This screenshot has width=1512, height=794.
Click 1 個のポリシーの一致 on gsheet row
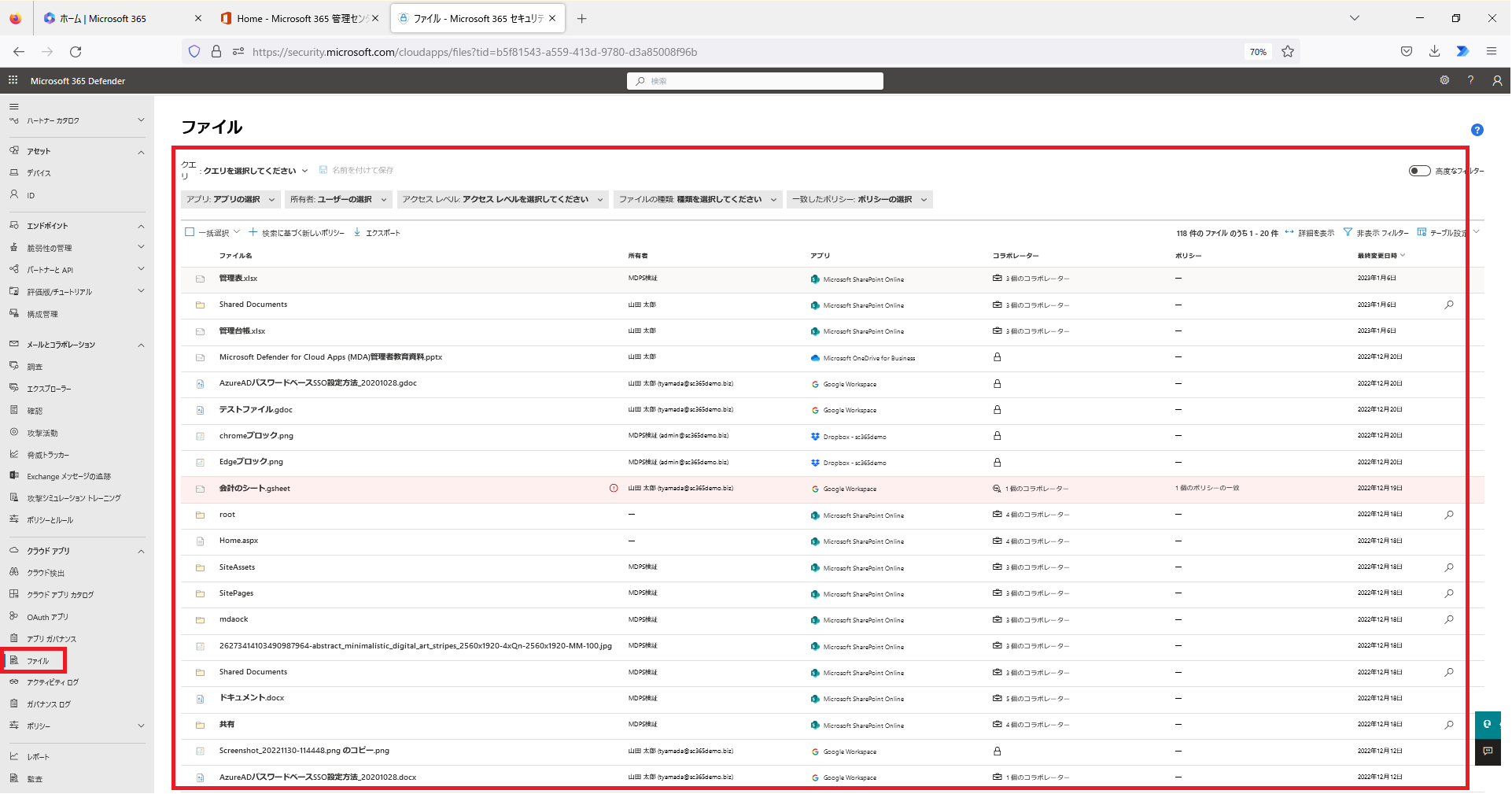1207,488
